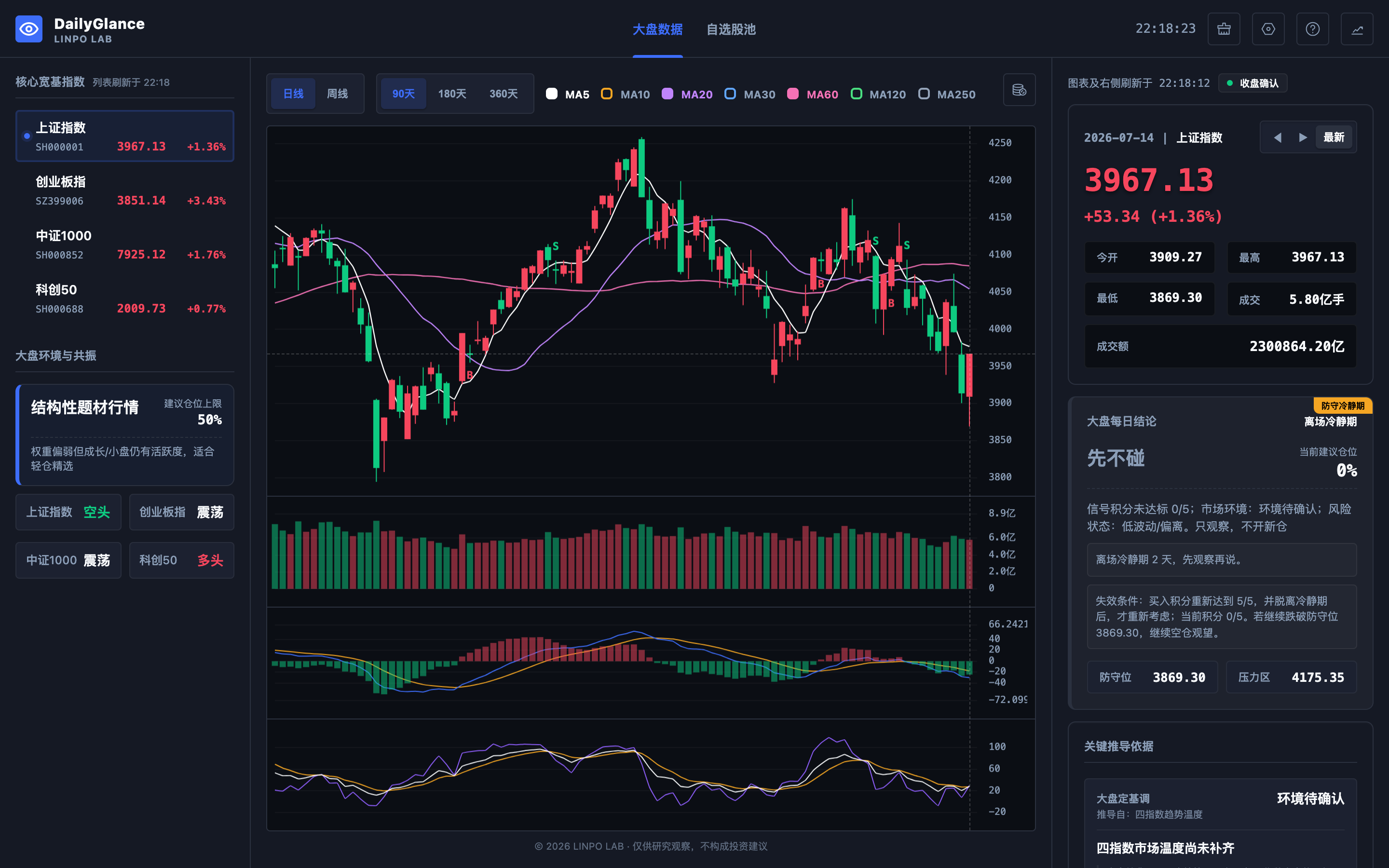Select 周线 chart period
Image resolution: width=1389 pixels, height=868 pixels.
(x=338, y=94)
